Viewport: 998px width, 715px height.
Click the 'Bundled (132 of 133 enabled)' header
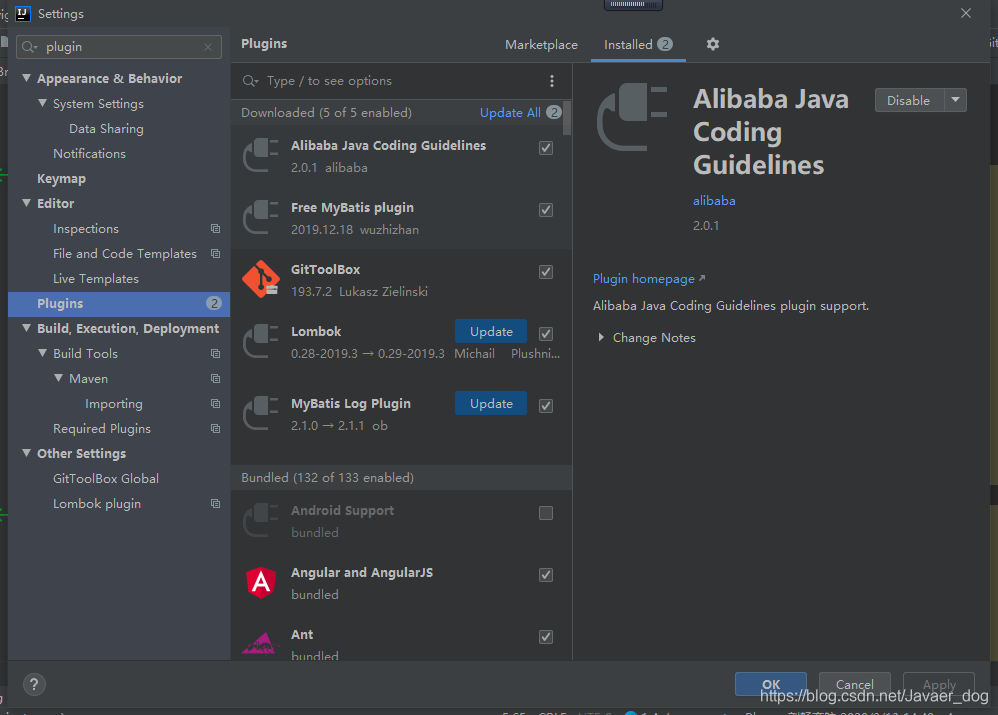401,478
